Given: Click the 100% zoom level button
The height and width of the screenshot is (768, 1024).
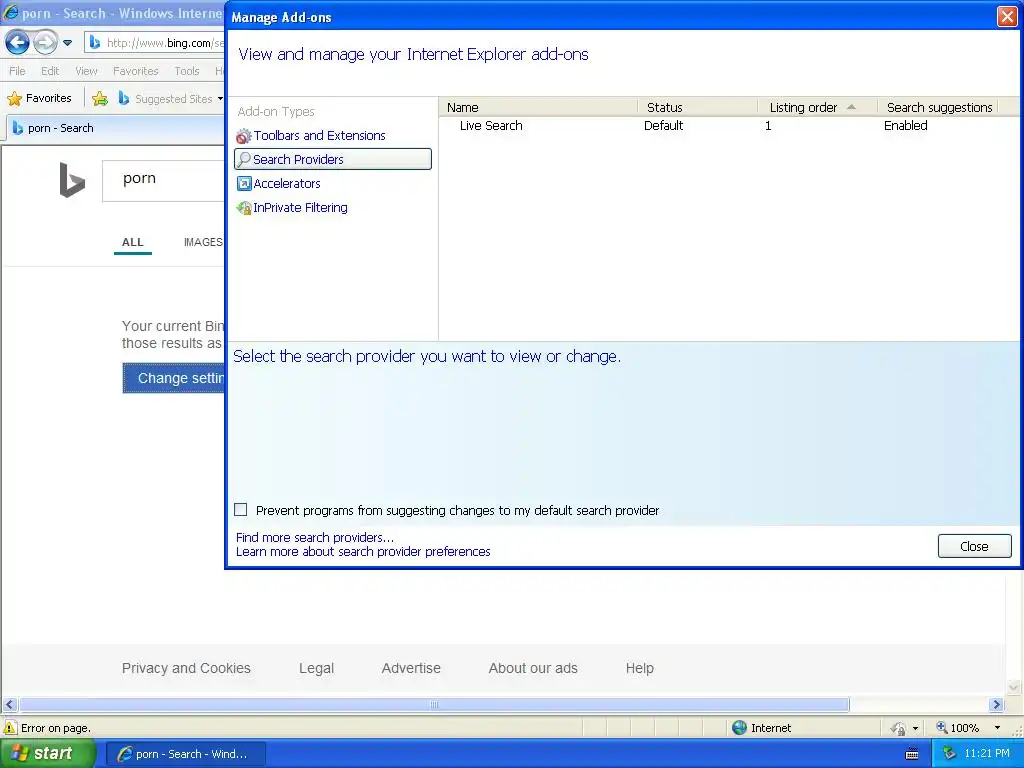Looking at the screenshot, I should [x=959, y=728].
